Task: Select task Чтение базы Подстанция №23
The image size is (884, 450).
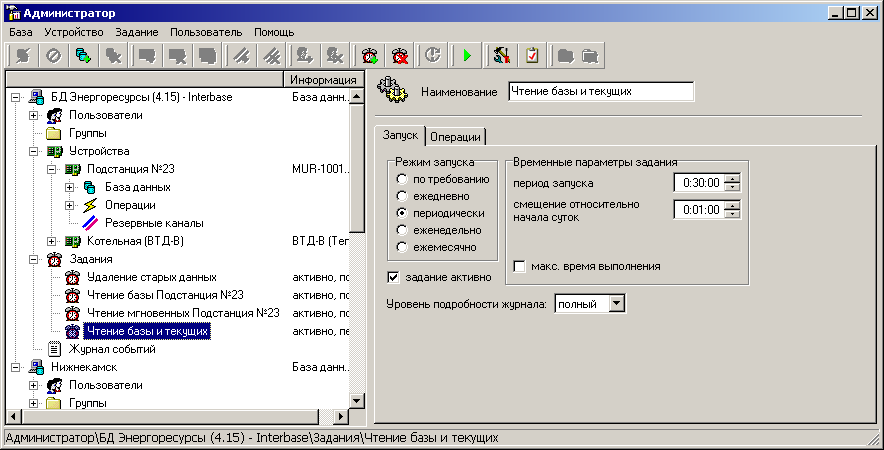Action: tap(165, 295)
